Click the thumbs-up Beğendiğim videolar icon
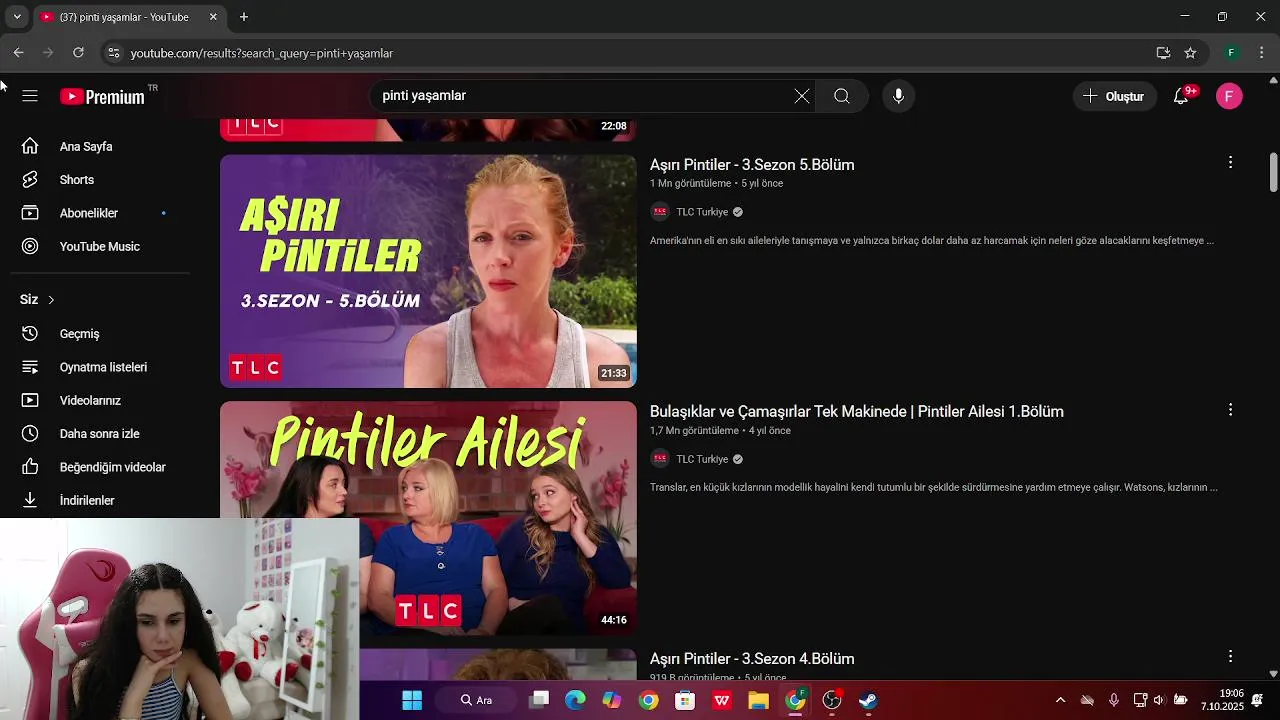 [x=30, y=467]
